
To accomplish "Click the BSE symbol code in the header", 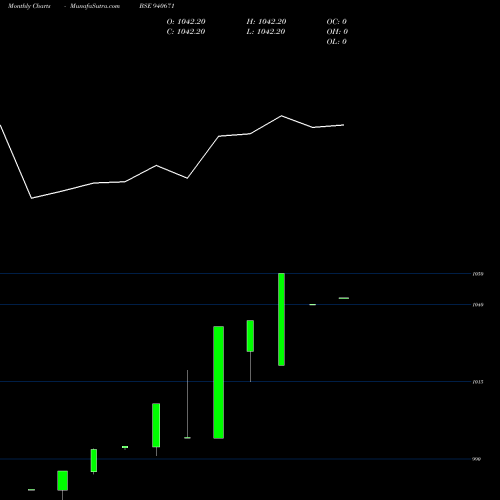I will [157, 6].
